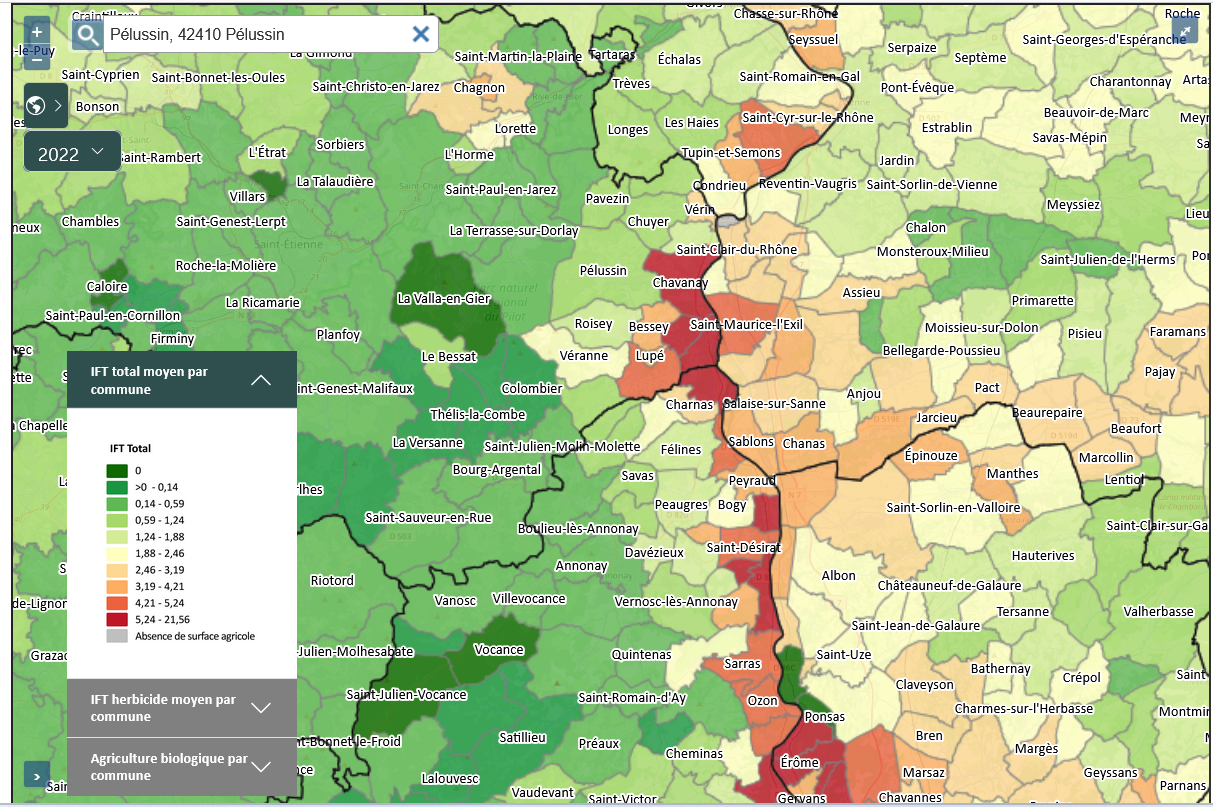
Task: Clear the Pélussin search with the X
Action: click(x=421, y=34)
